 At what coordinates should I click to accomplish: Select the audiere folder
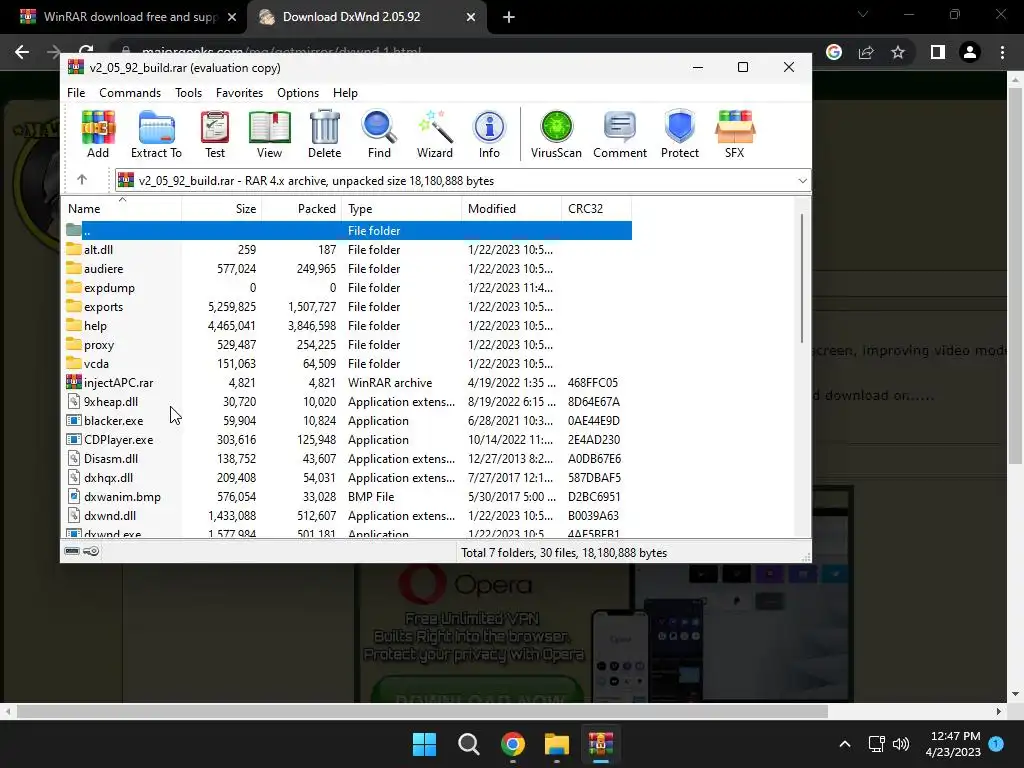coord(103,268)
